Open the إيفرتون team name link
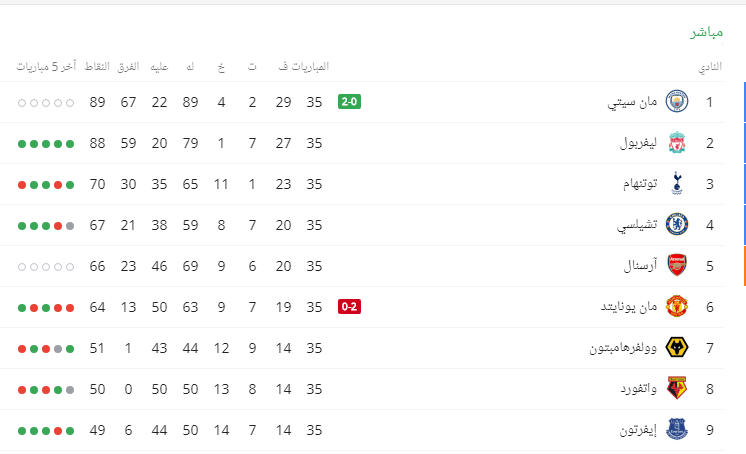Image resolution: width=746 pixels, height=454 pixels. [x=638, y=430]
